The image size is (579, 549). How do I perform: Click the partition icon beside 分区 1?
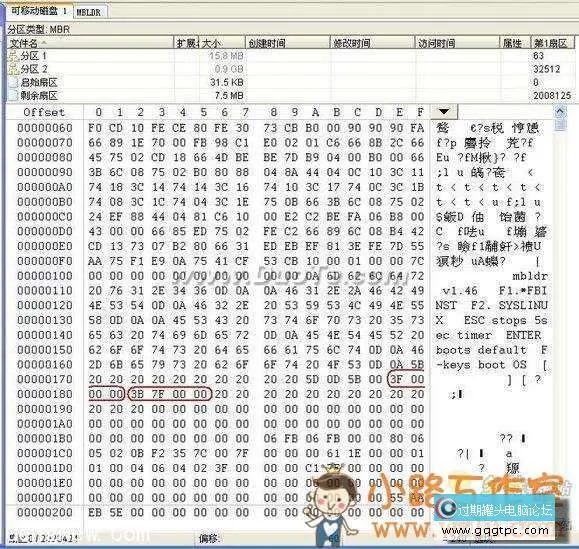[x=14, y=56]
